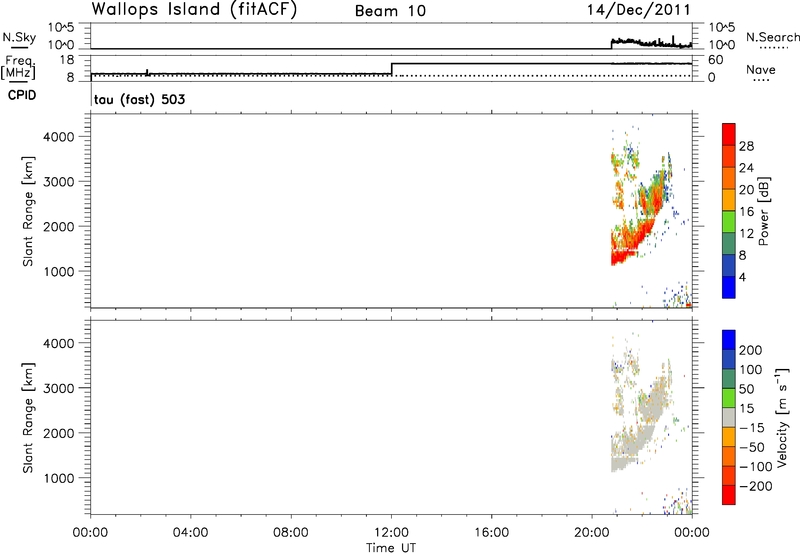The image size is (800, 554).
Task: Click the 28 label on Power colorbar
Action: pyautogui.click(x=746, y=146)
